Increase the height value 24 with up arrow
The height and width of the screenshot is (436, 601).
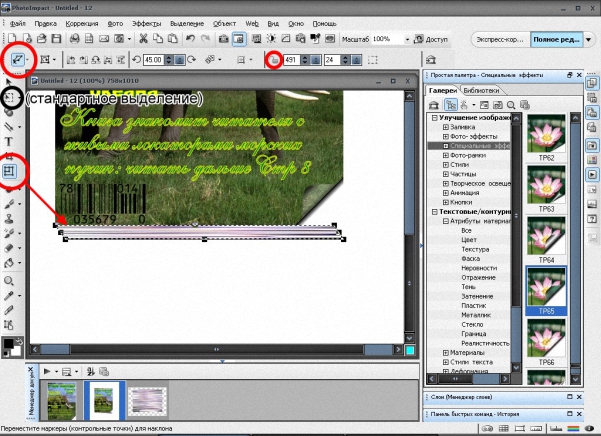tap(345, 57)
